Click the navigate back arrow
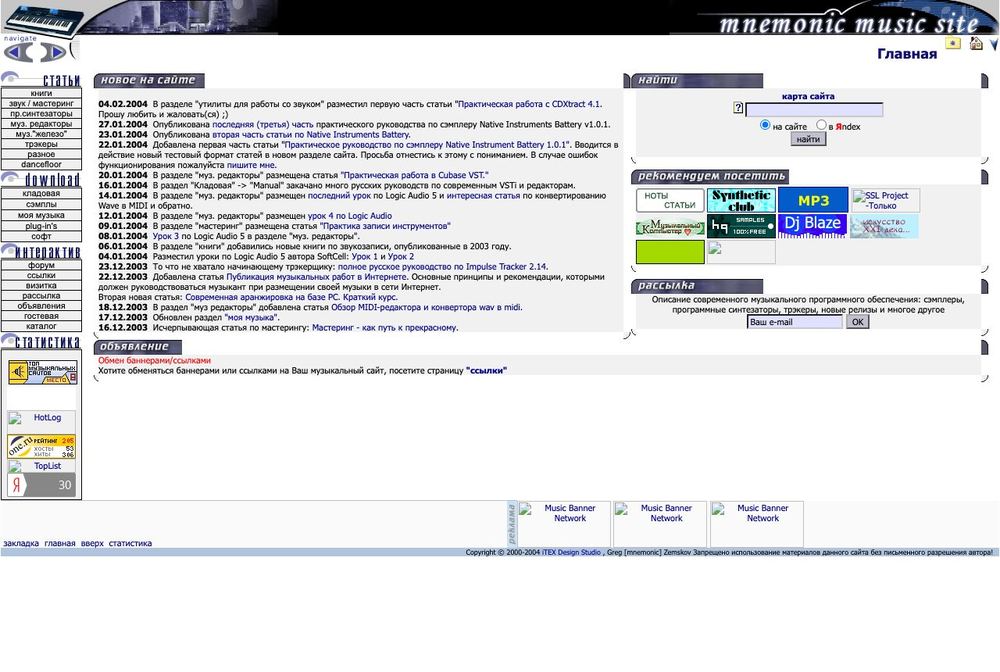 (18, 52)
